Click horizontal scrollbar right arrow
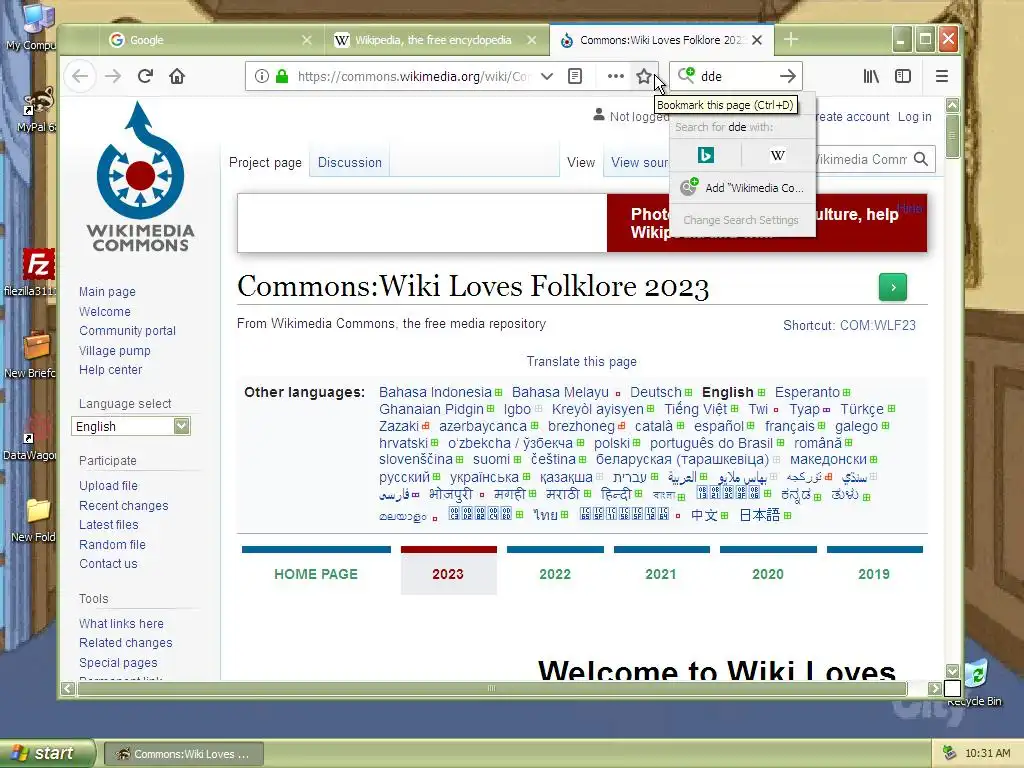Viewport: 1024px width, 768px height. coord(935,688)
